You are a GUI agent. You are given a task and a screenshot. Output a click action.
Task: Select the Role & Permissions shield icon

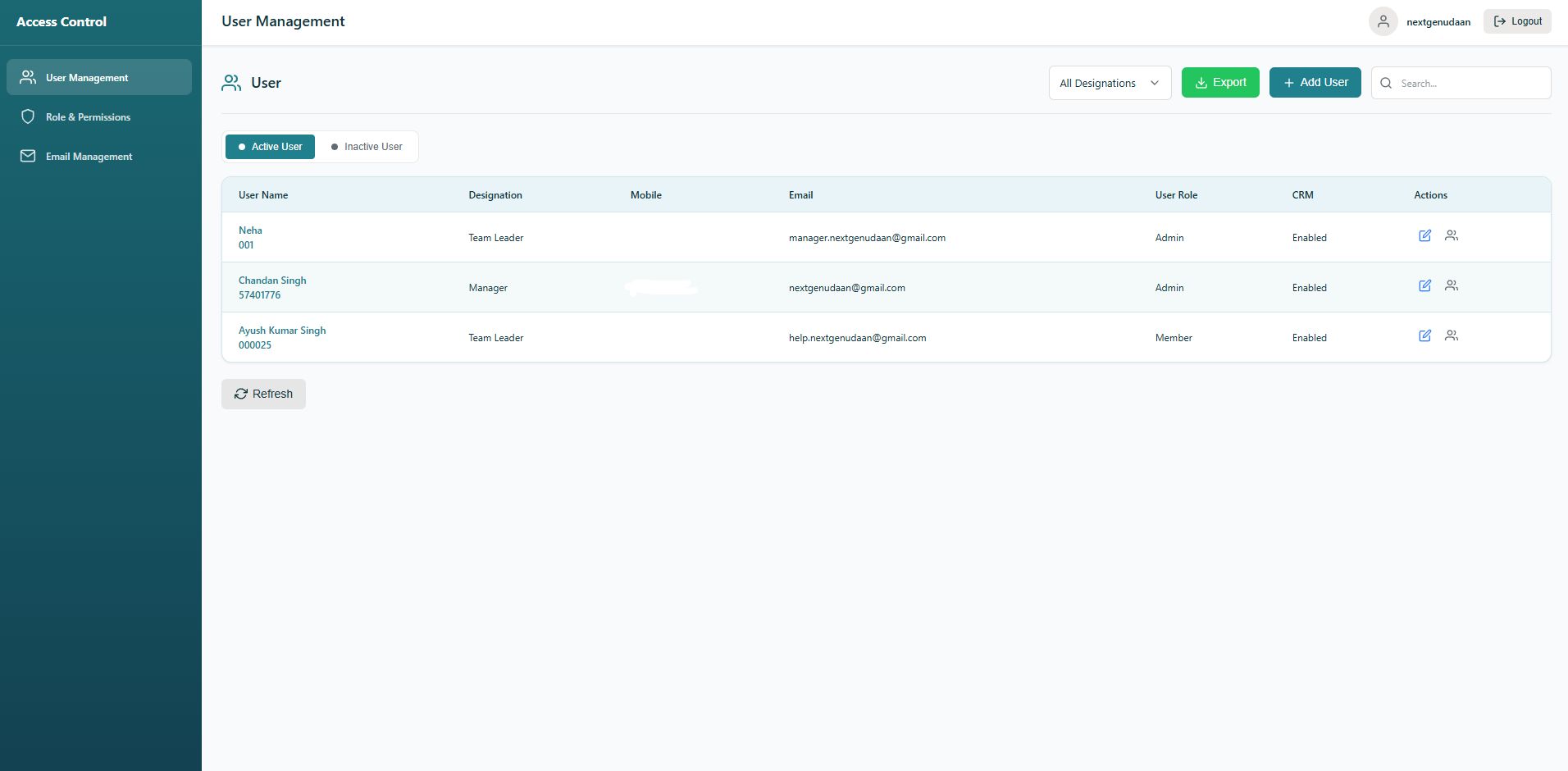coord(29,116)
